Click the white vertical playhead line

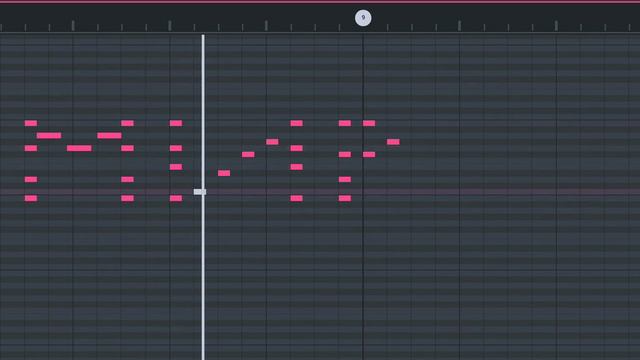pyautogui.click(x=203, y=197)
